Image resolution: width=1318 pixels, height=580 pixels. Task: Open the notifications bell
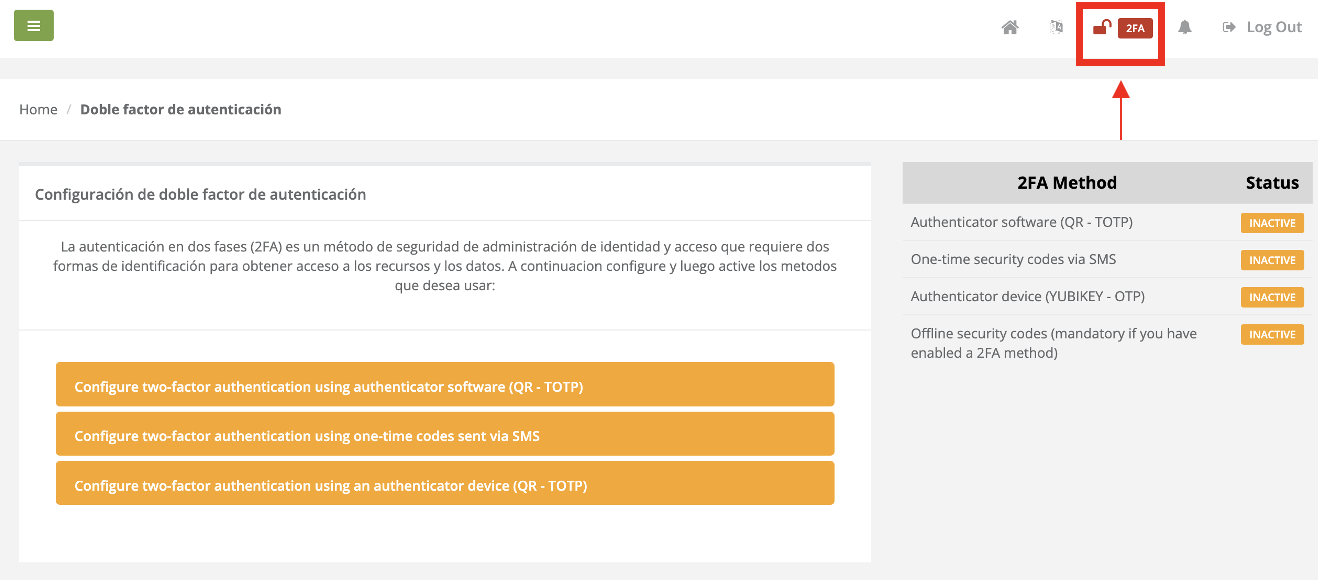pyautogui.click(x=1185, y=28)
